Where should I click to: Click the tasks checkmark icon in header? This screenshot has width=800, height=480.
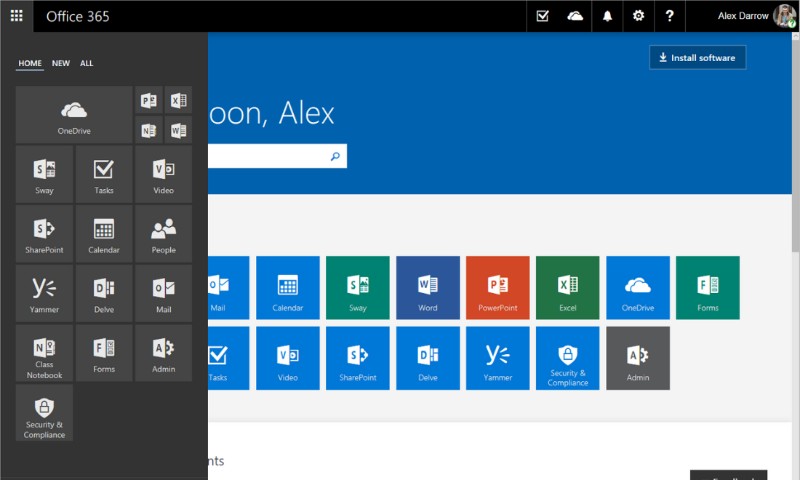[543, 16]
